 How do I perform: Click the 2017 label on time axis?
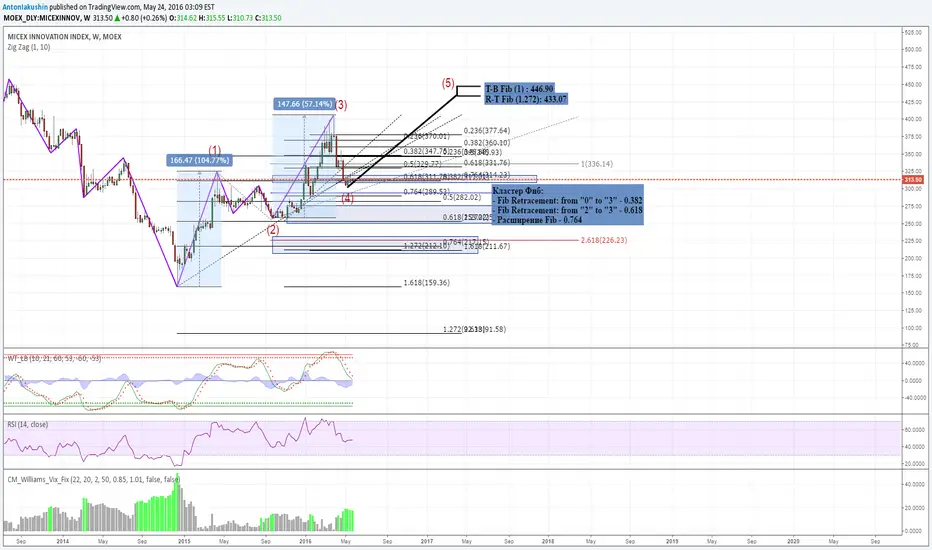(x=427, y=542)
